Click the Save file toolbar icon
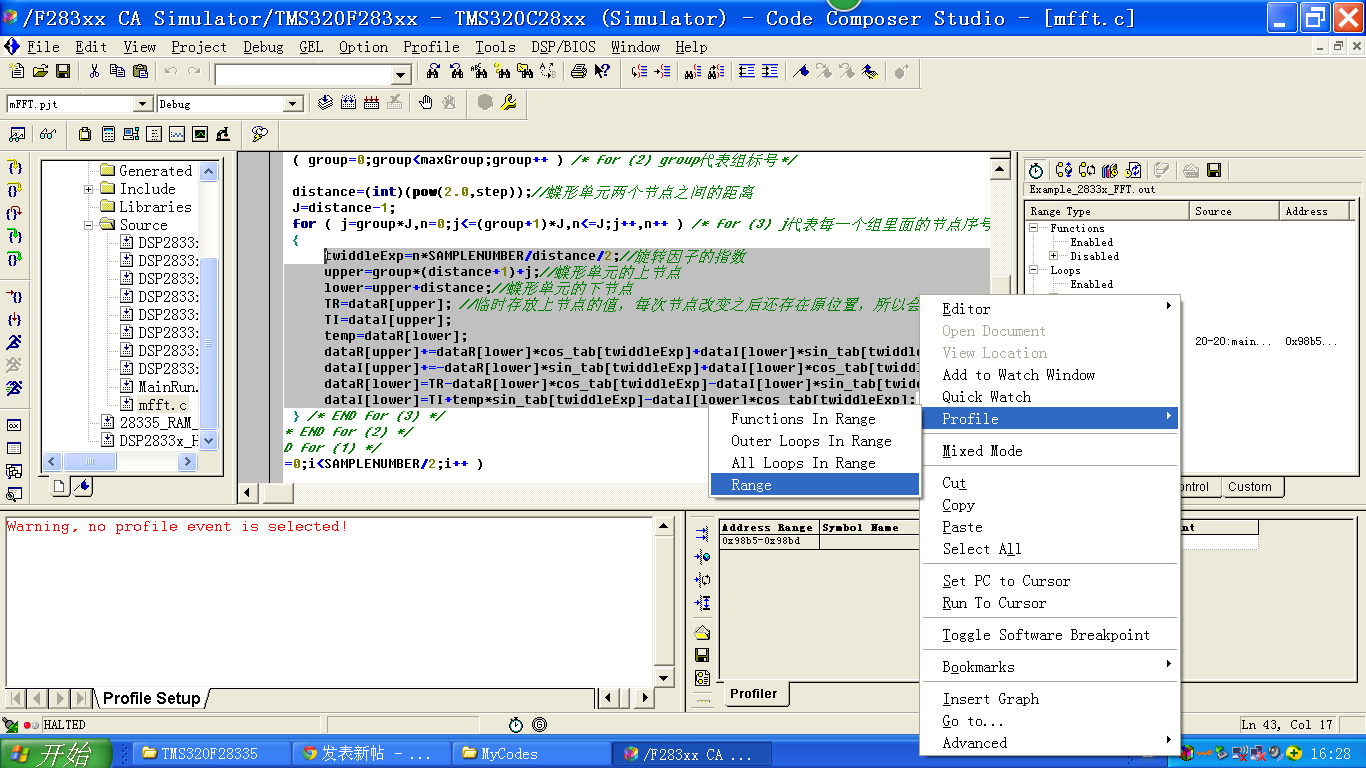The image size is (1366, 768). pyautogui.click(x=63, y=71)
